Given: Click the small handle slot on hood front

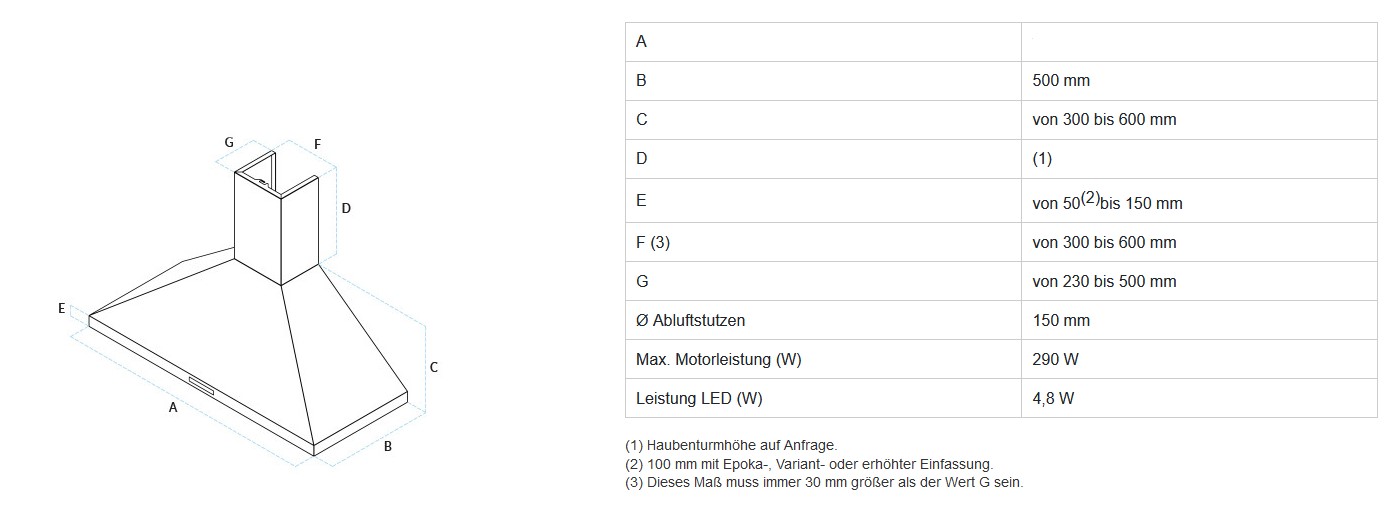Looking at the screenshot, I should pyautogui.click(x=200, y=384).
